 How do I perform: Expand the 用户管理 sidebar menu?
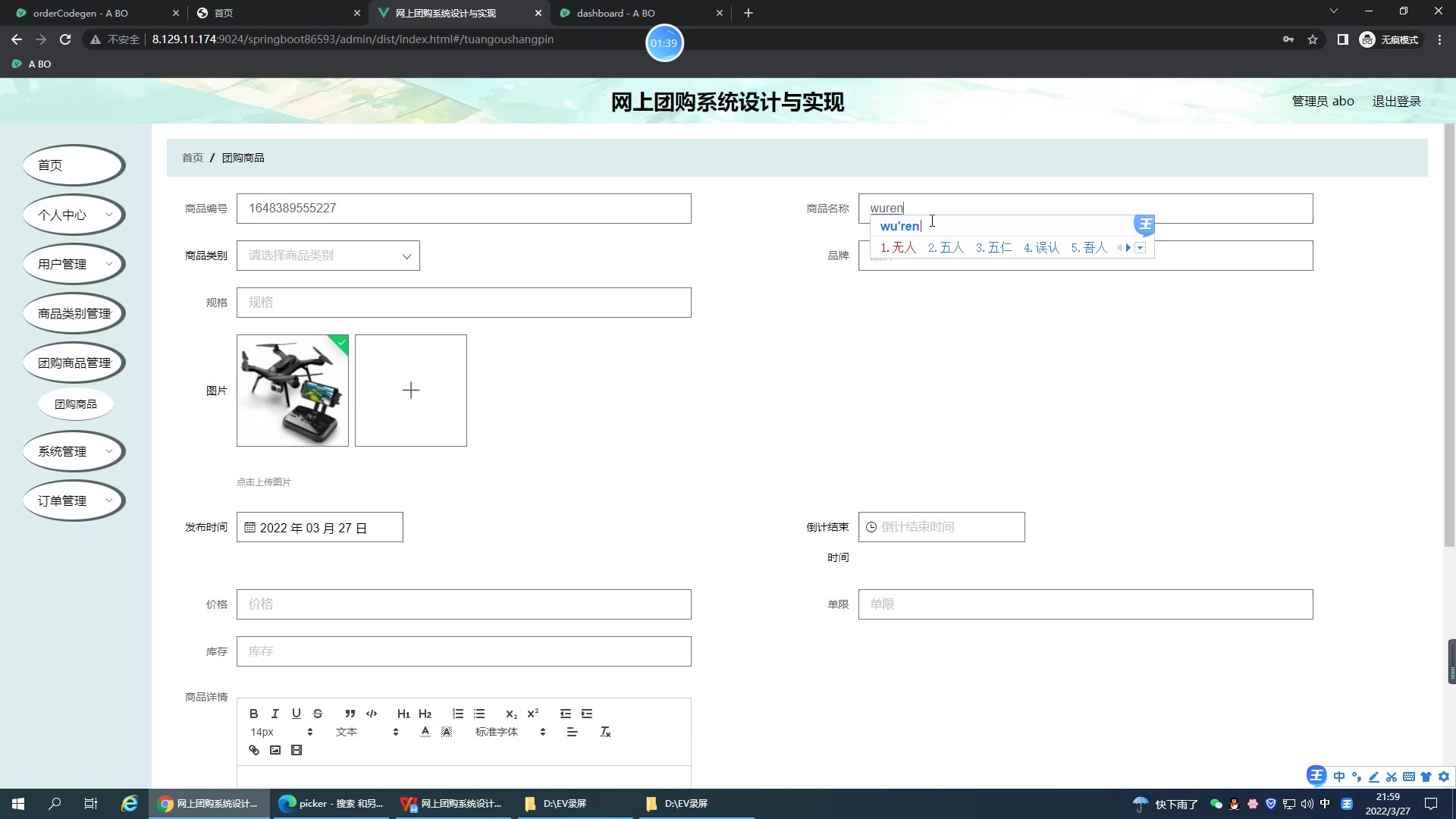tap(74, 264)
